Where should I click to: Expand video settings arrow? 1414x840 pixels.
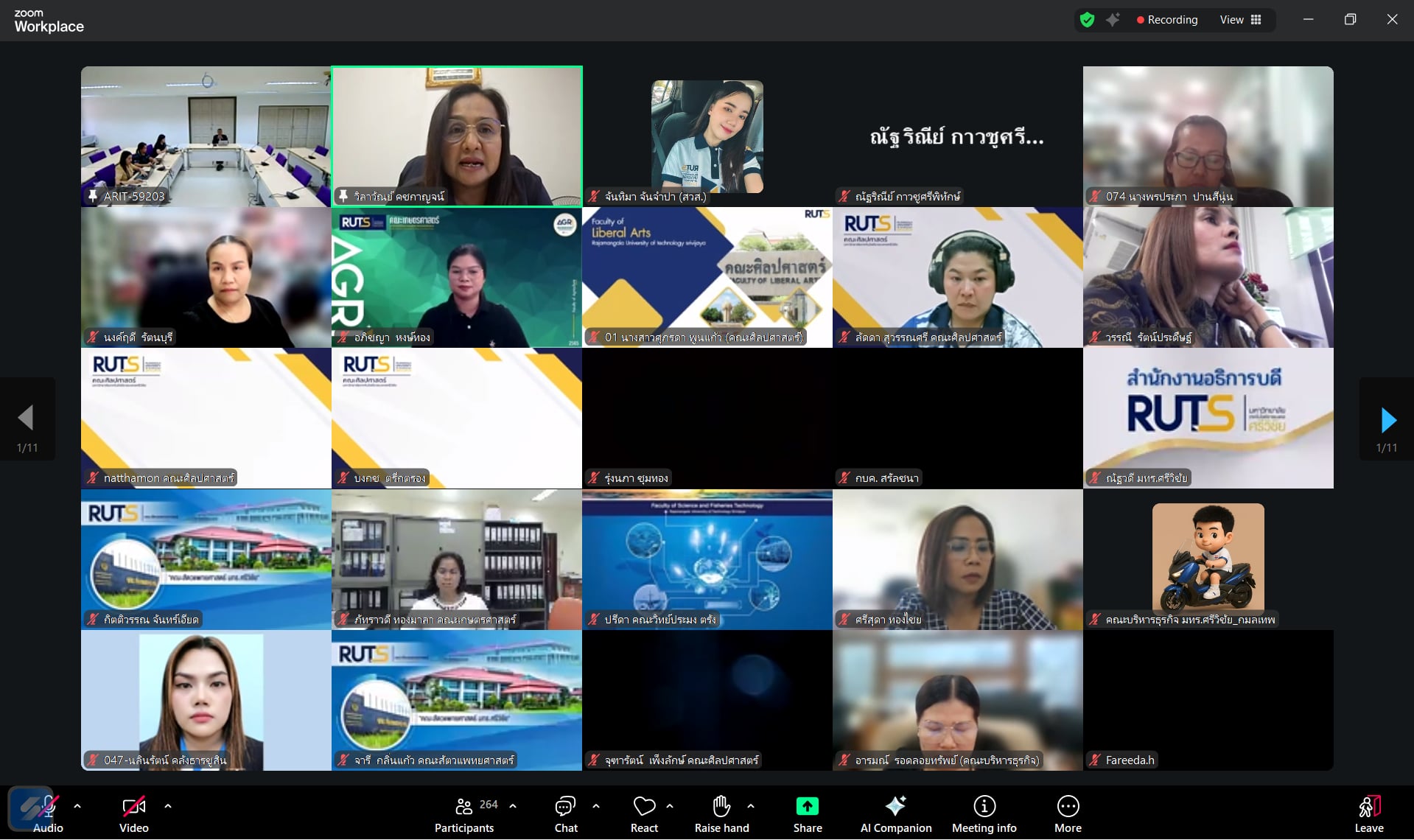168,806
